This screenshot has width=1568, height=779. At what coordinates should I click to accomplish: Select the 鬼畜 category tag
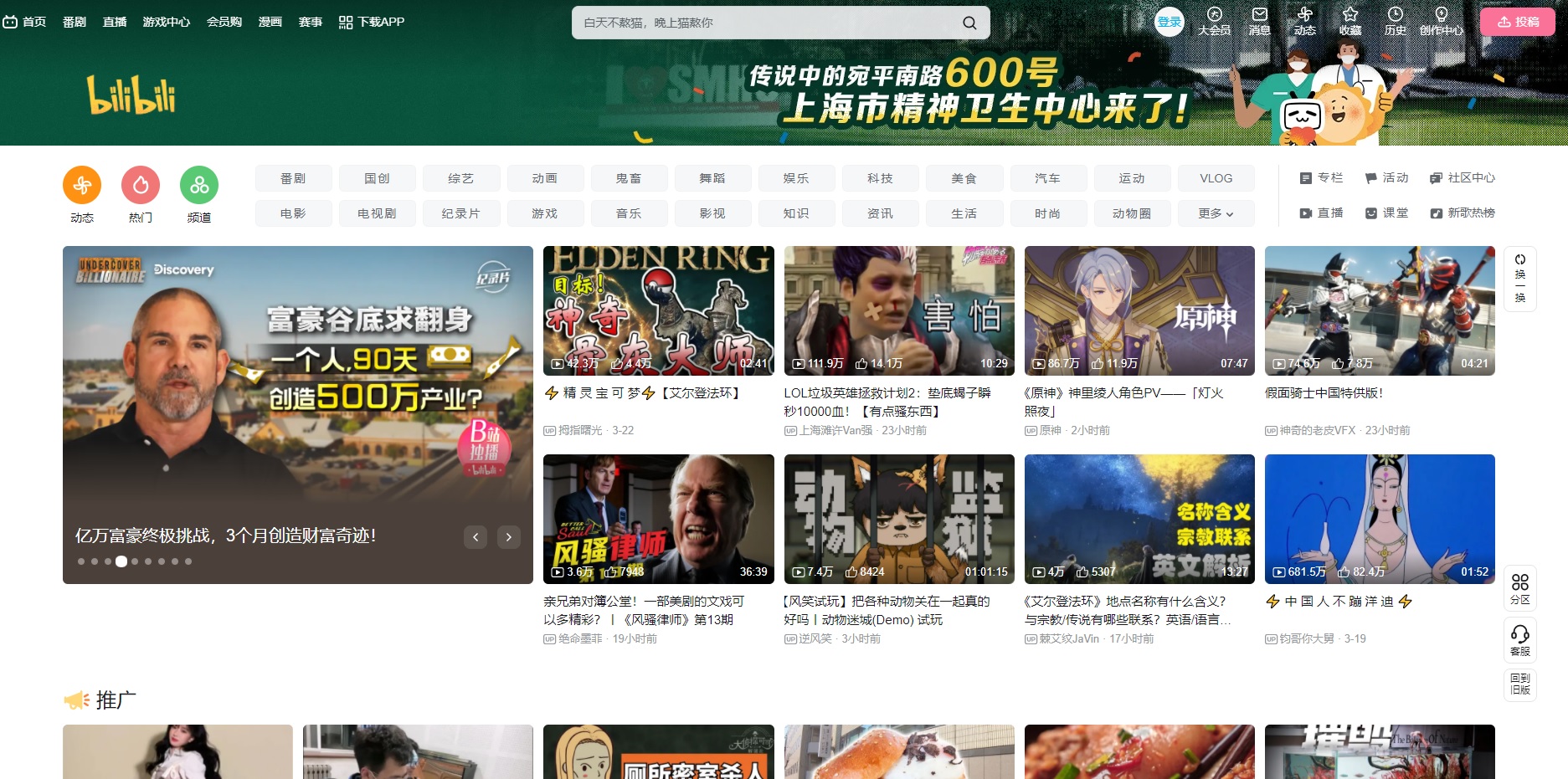coord(629,178)
